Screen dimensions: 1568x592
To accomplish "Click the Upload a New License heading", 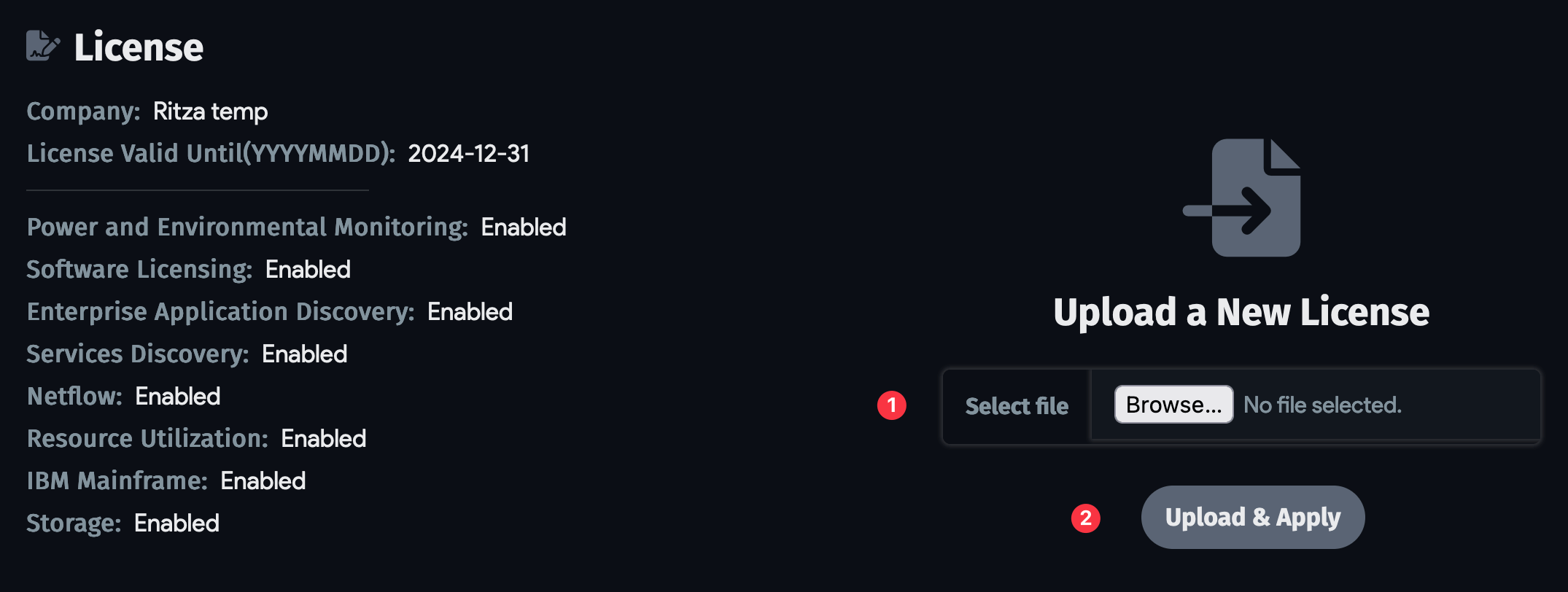I will point(1242,311).
